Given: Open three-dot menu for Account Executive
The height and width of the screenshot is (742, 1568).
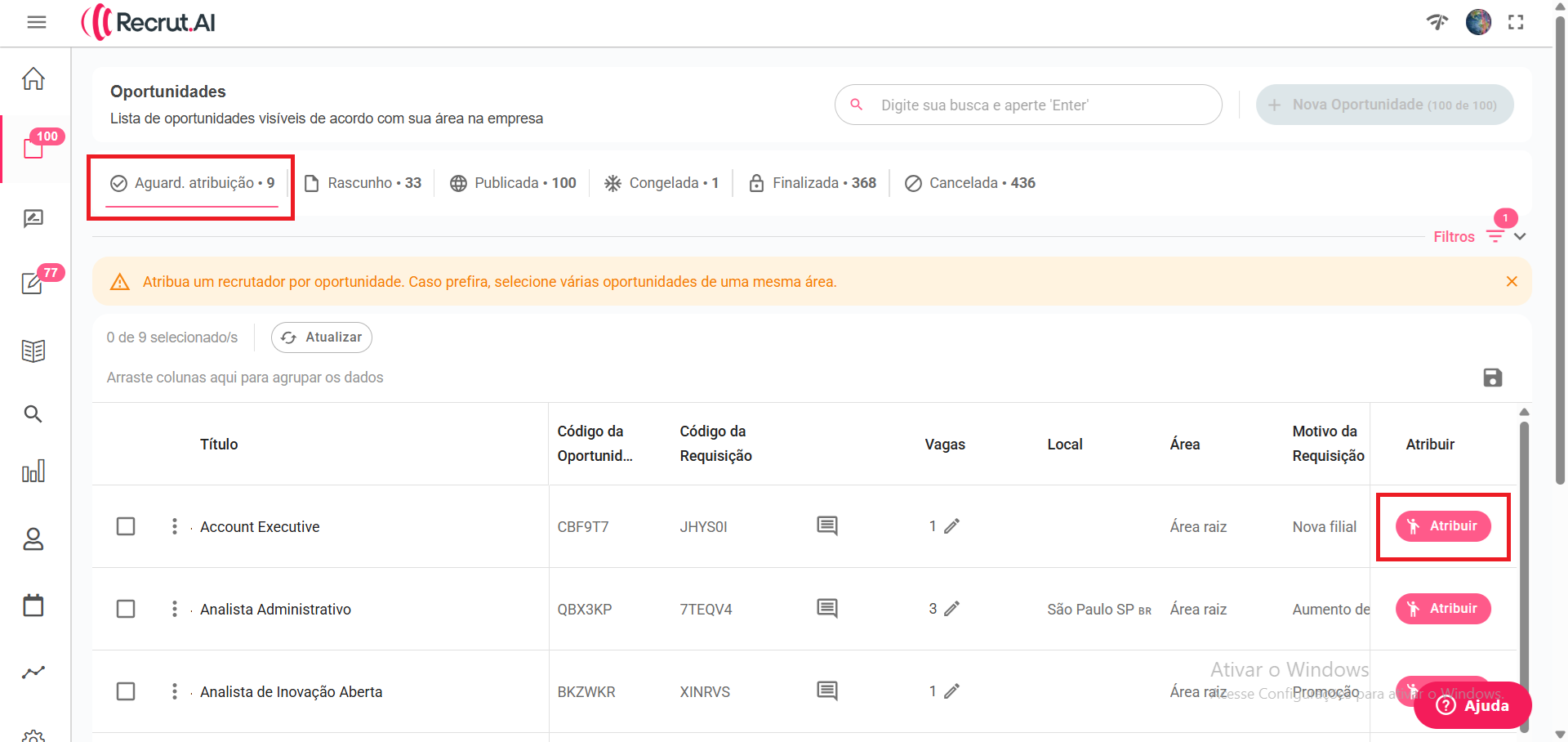Looking at the screenshot, I should point(174,526).
